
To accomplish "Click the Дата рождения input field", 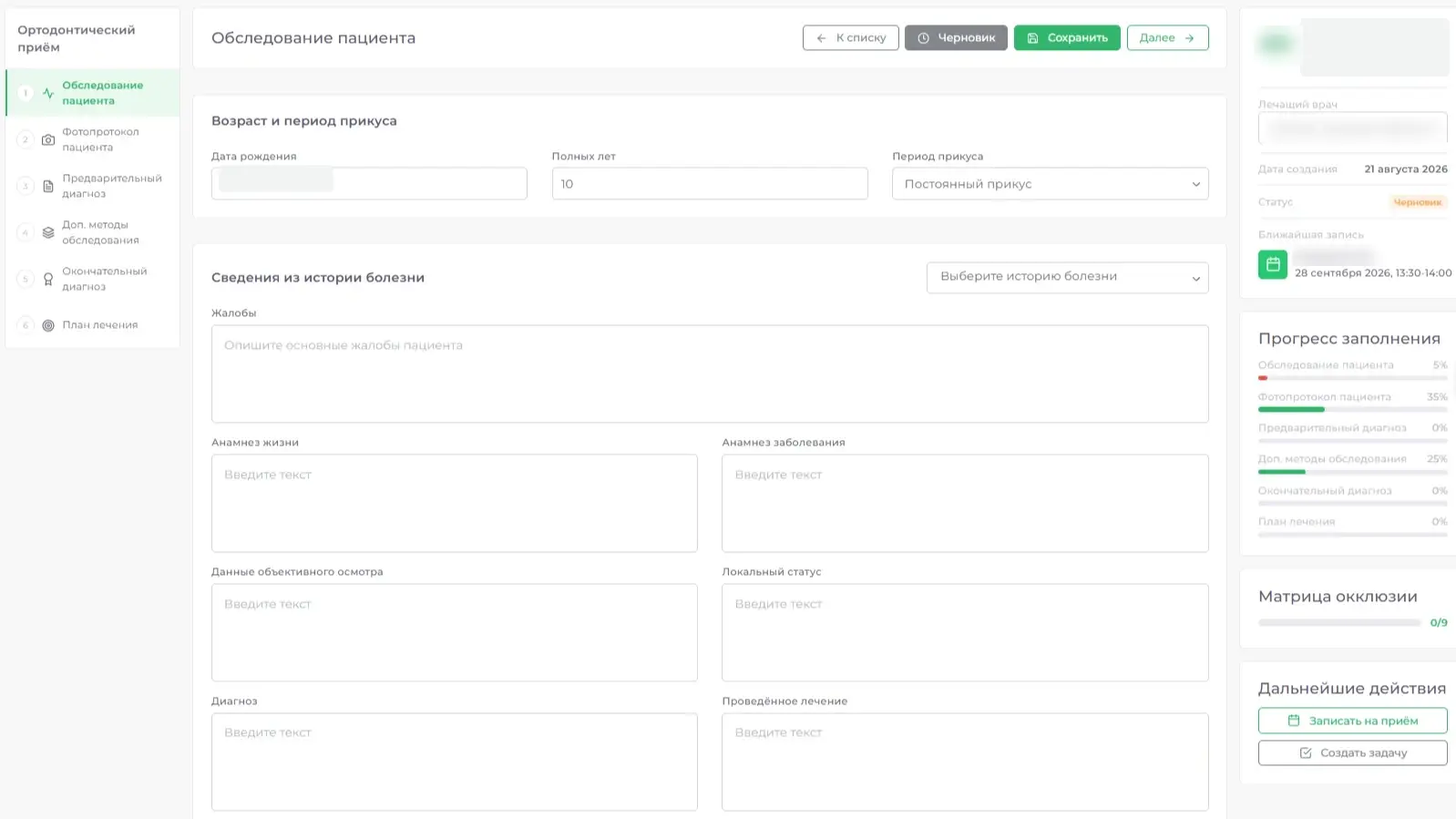I will pyautogui.click(x=369, y=183).
